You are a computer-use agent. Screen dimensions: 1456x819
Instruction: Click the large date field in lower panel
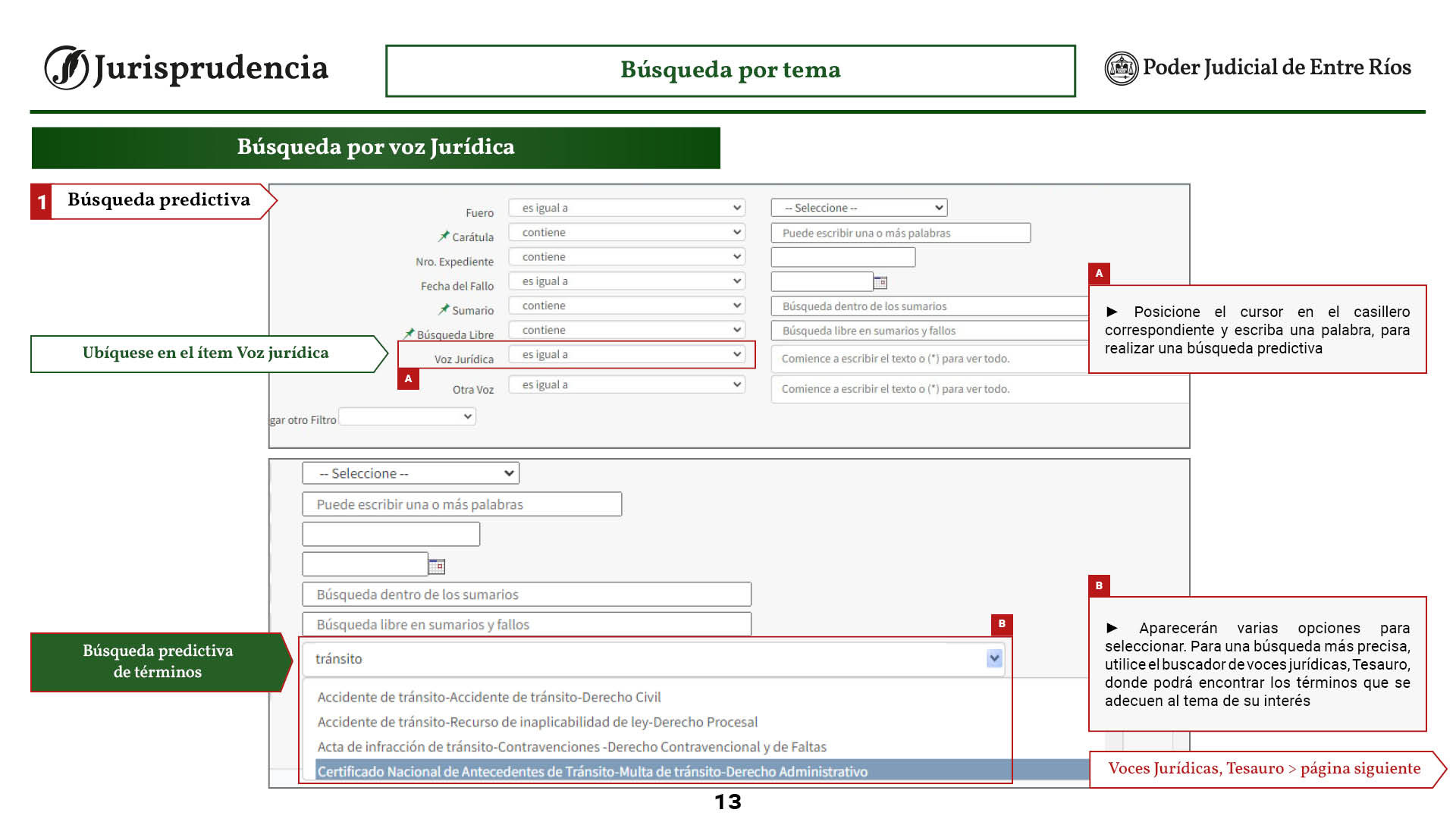click(x=366, y=564)
